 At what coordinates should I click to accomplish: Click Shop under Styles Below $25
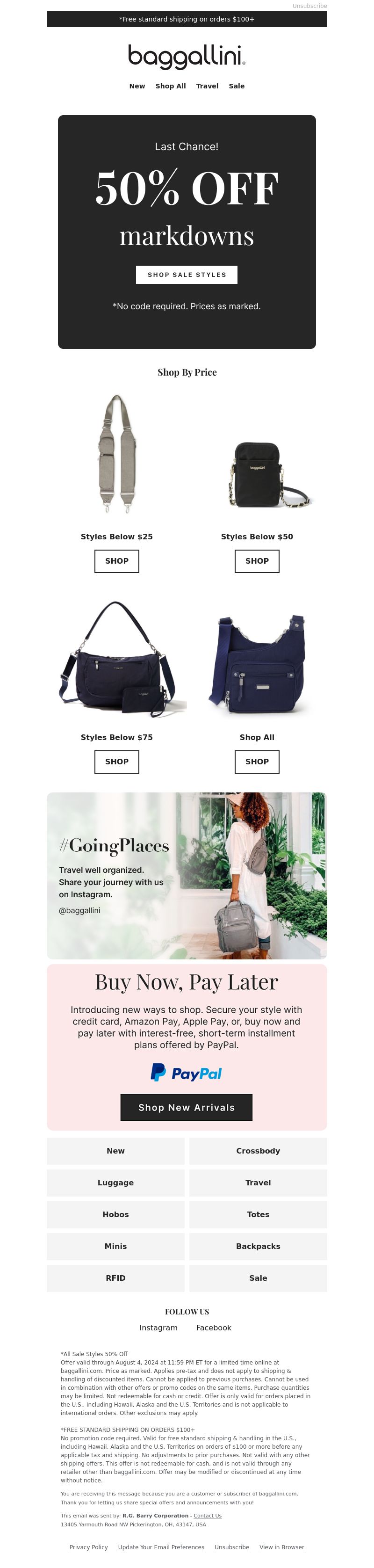[117, 561]
